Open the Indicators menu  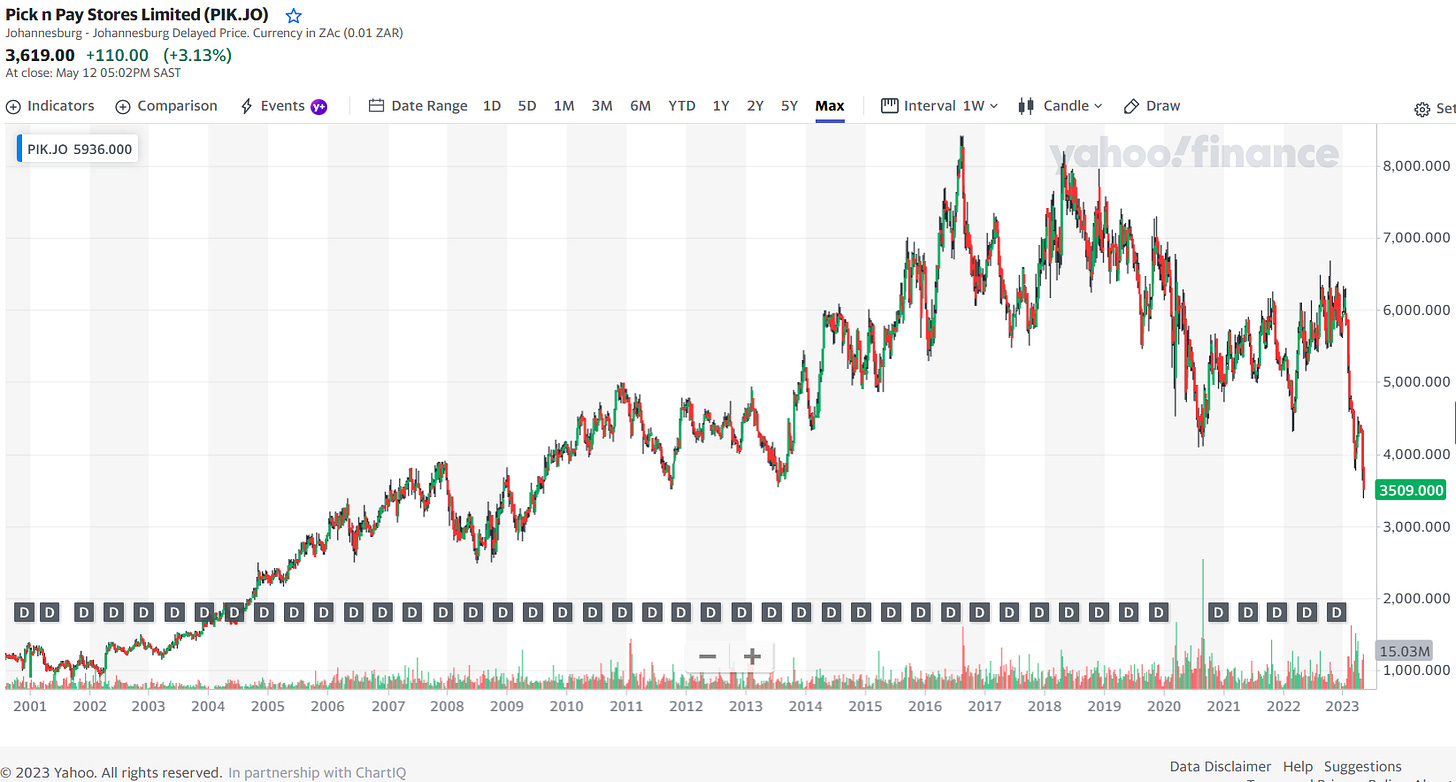(x=50, y=106)
